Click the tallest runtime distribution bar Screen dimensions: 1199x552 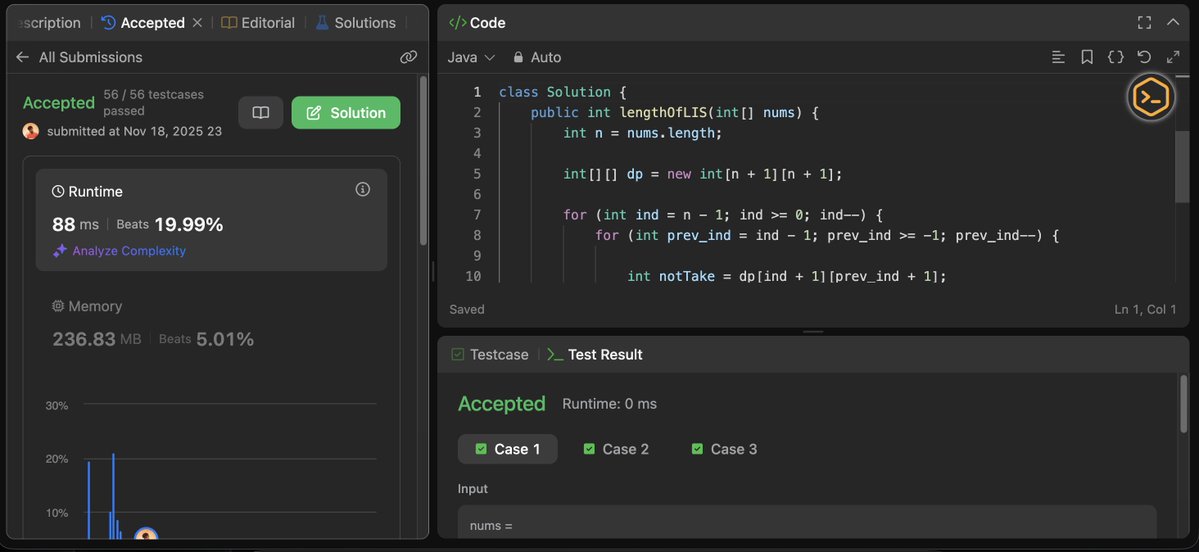coord(113,496)
